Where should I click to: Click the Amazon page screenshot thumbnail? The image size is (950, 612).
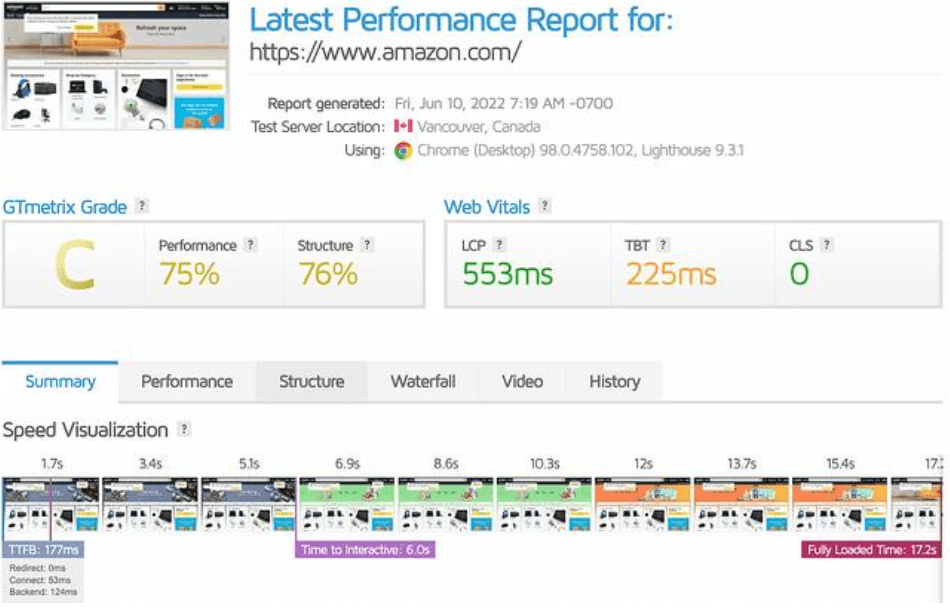[x=116, y=65]
